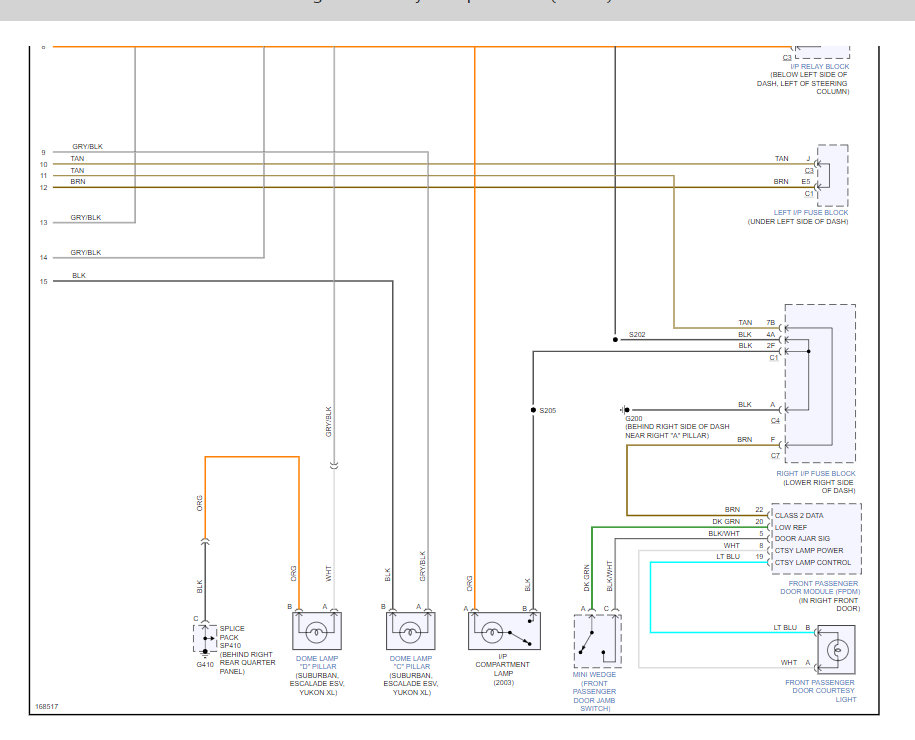This screenshot has height=740, width=915.
Task: Click the G200 ground symbol
Action: (x=624, y=409)
